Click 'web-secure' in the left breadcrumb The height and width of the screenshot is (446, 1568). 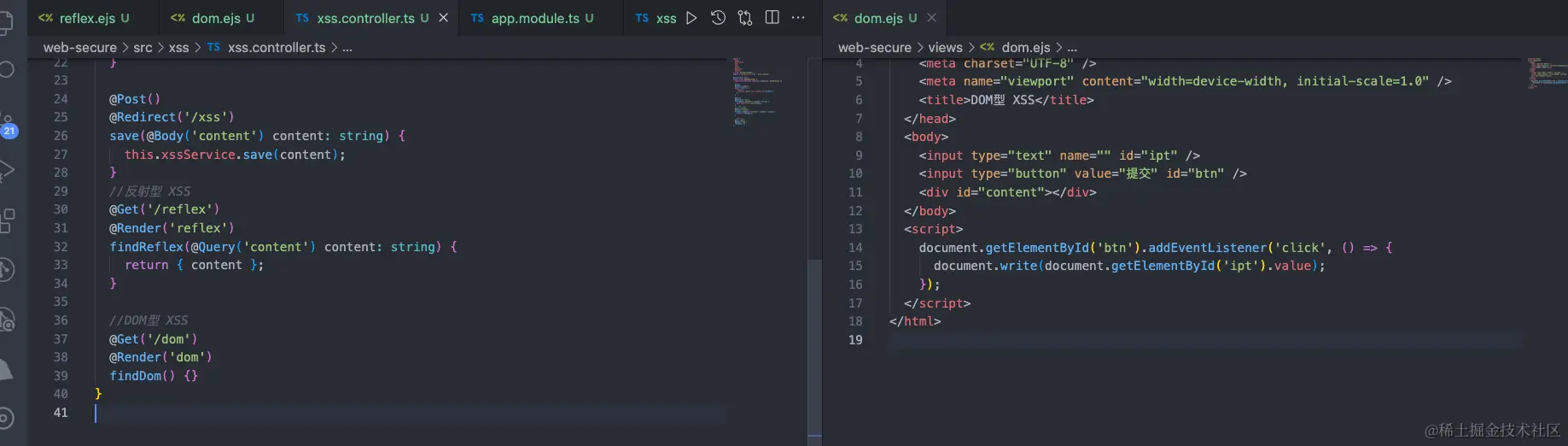80,48
